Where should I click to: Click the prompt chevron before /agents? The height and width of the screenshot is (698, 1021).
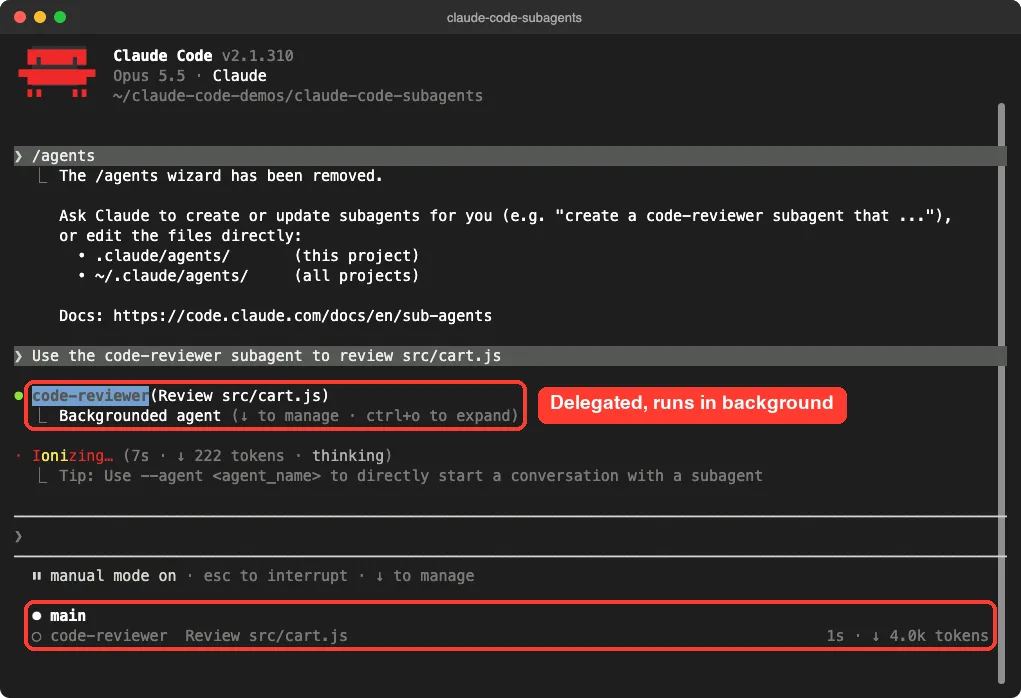tap(19, 156)
